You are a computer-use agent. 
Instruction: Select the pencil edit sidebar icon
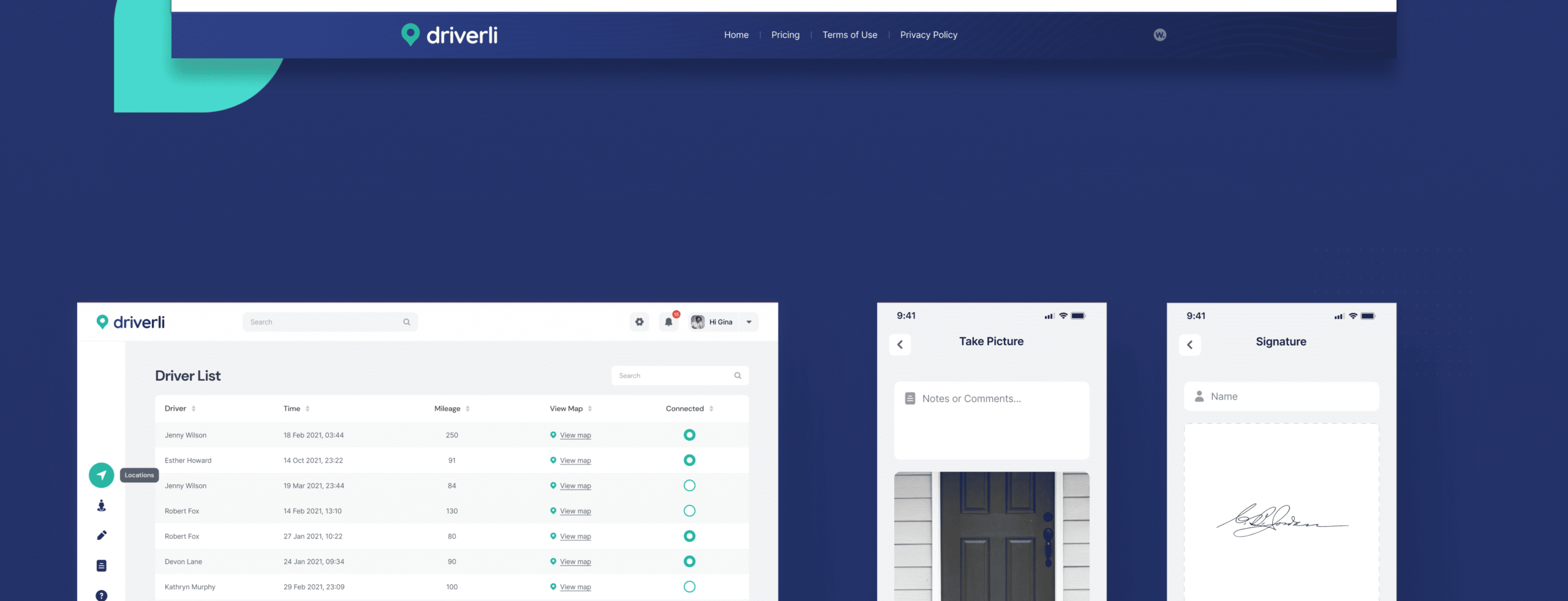point(102,536)
